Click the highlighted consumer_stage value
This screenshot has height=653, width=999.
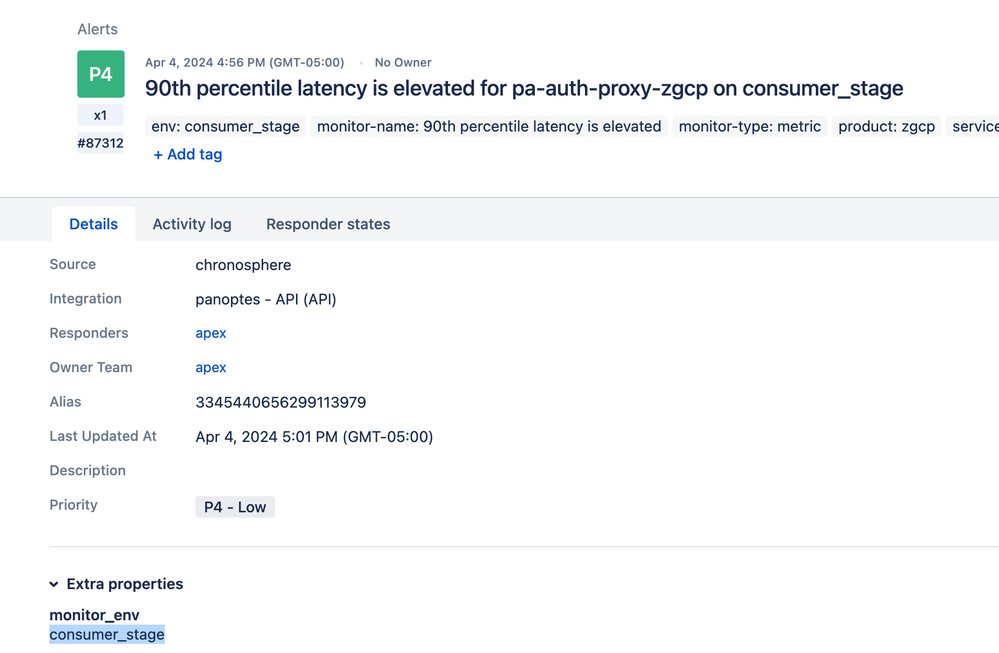coord(107,634)
